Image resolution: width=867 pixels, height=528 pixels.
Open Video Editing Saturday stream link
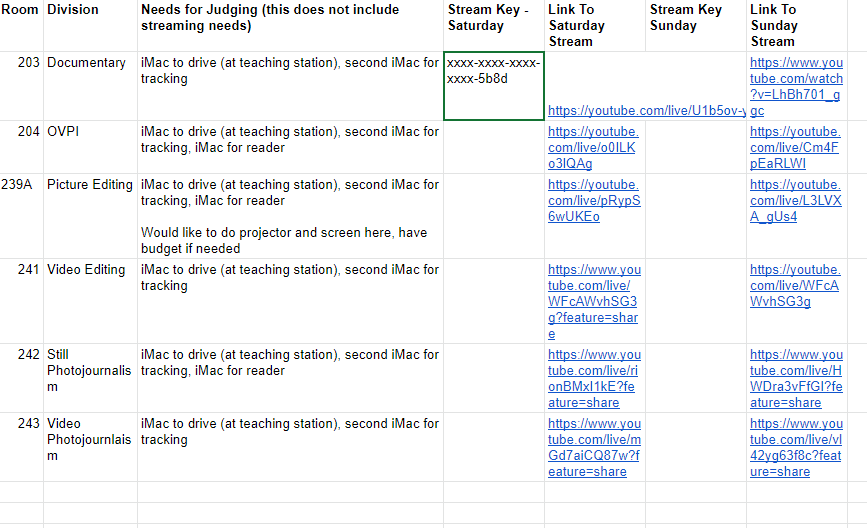(x=594, y=302)
